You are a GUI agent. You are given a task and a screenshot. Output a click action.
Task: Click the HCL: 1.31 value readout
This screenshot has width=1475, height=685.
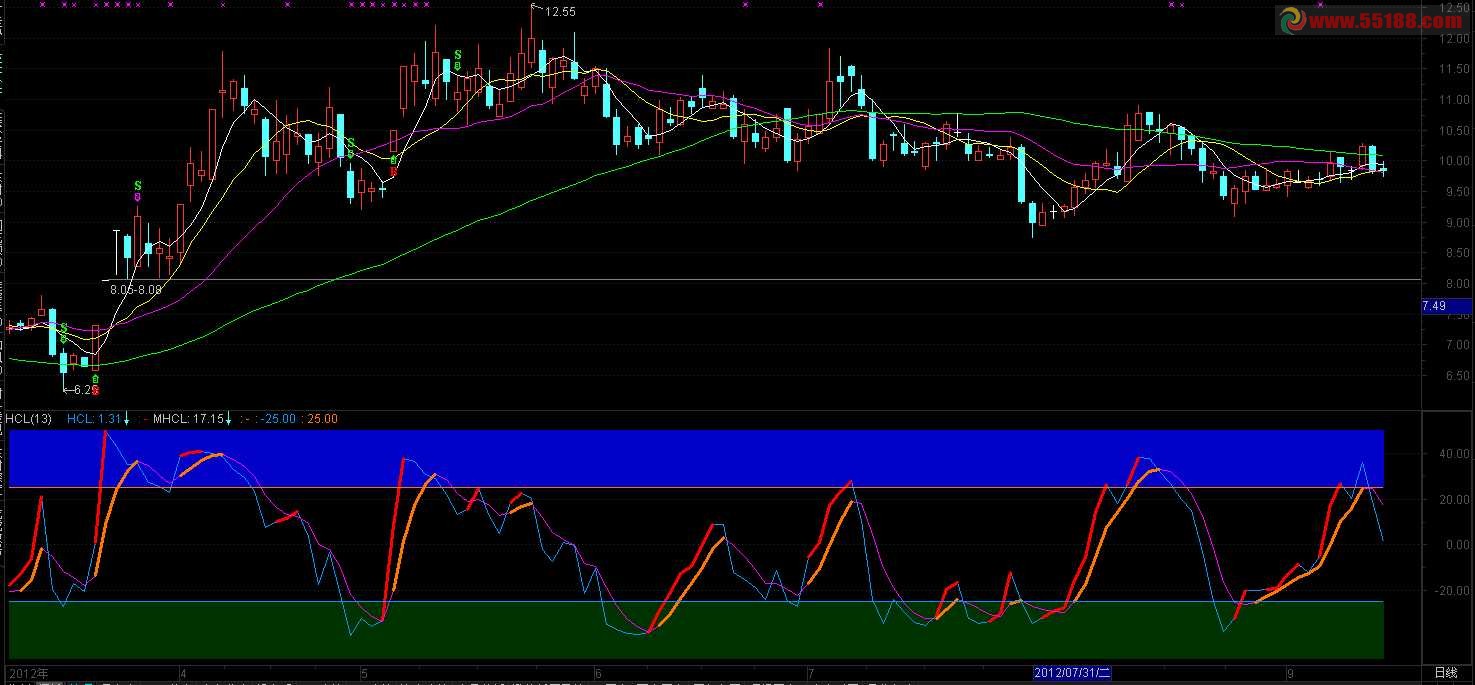(x=94, y=419)
